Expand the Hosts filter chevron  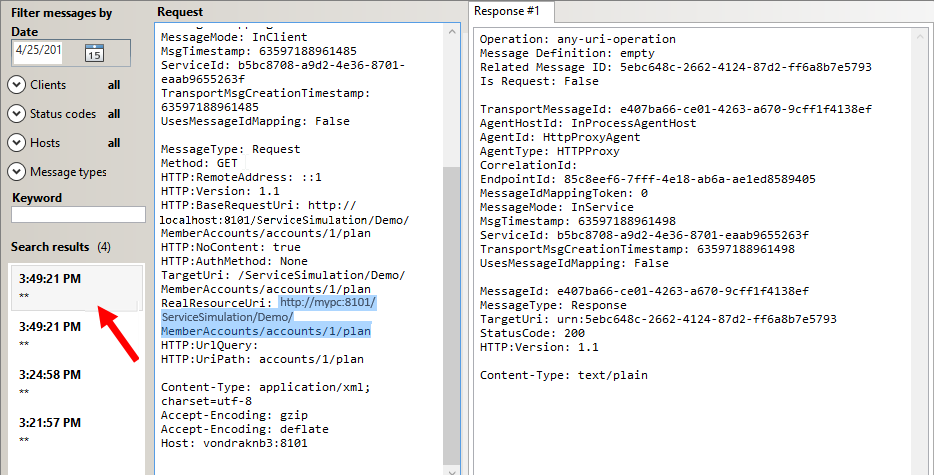tap(17, 143)
